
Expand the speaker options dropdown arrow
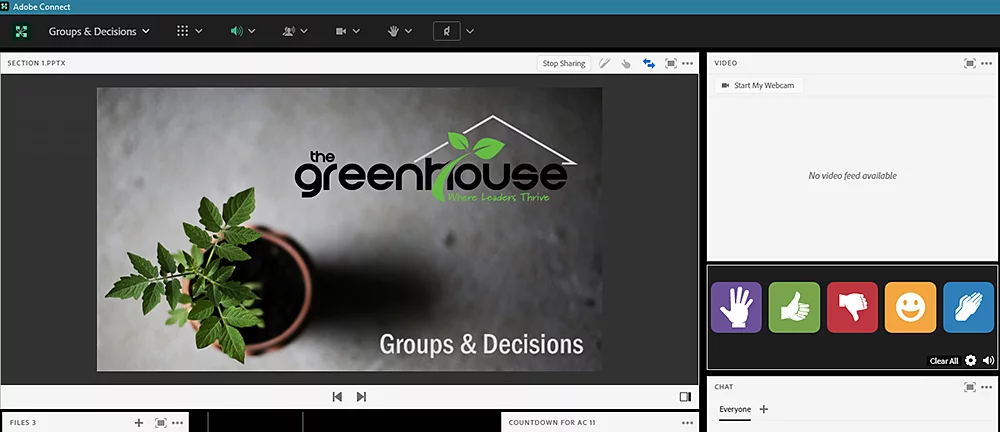coord(252,31)
